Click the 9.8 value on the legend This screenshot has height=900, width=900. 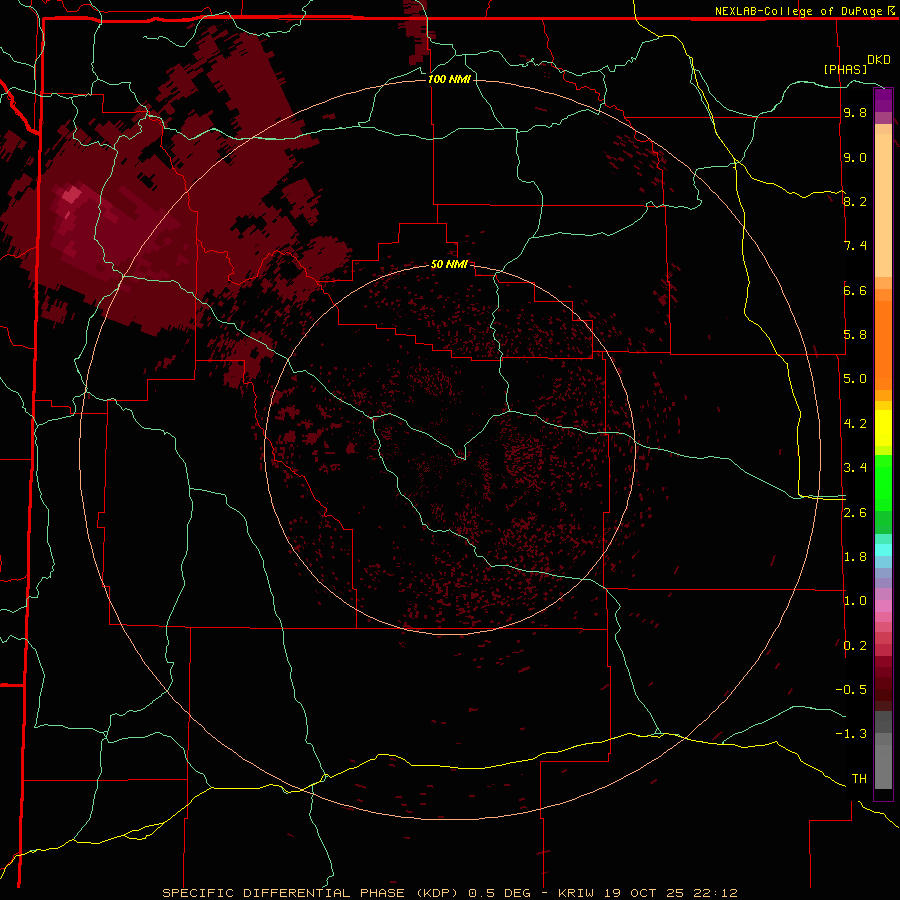click(x=855, y=112)
